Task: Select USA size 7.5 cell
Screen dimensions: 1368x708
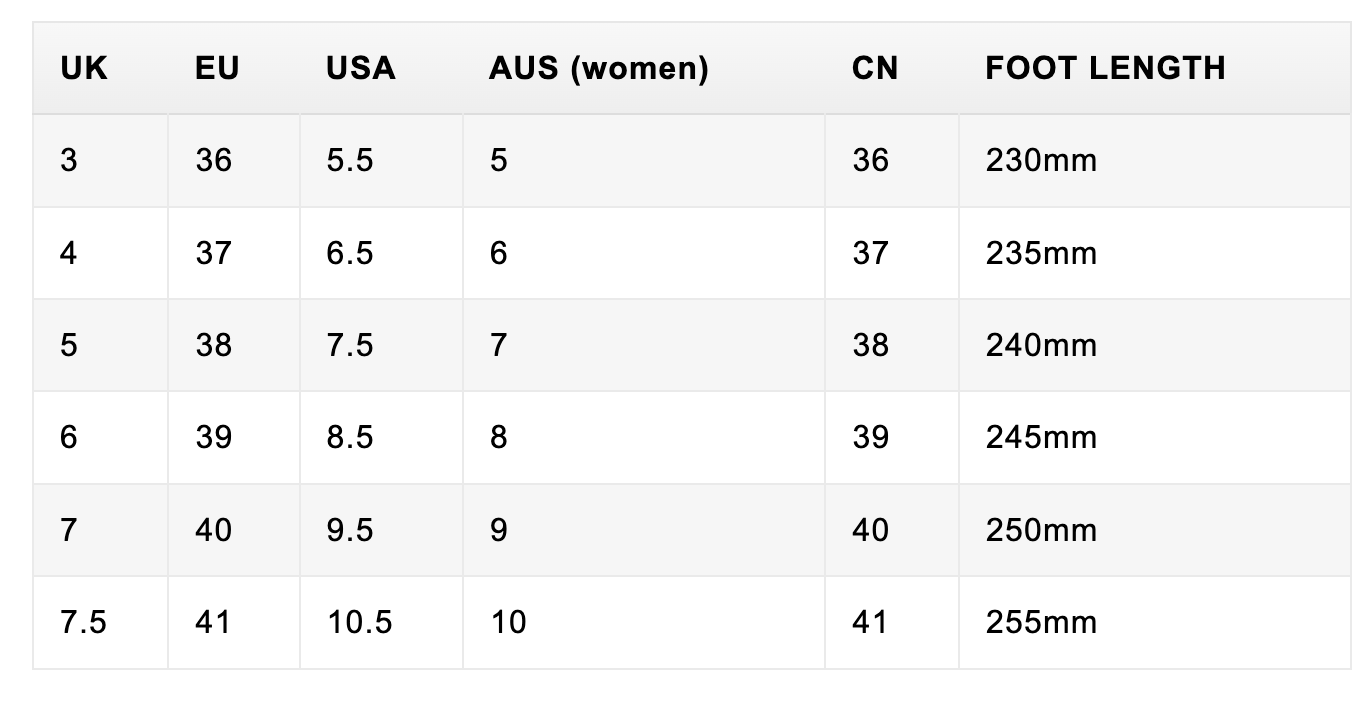Action: [350, 345]
